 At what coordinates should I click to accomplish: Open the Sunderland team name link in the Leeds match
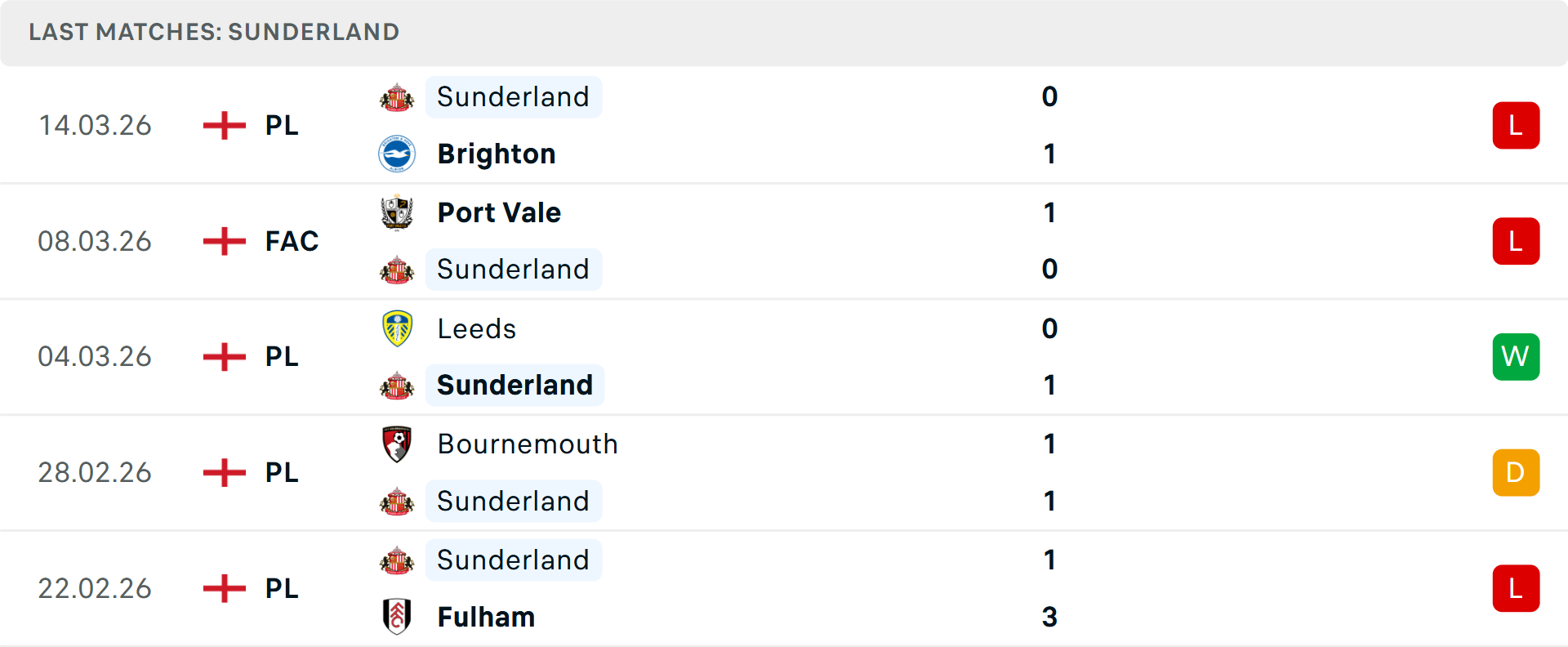tap(514, 385)
